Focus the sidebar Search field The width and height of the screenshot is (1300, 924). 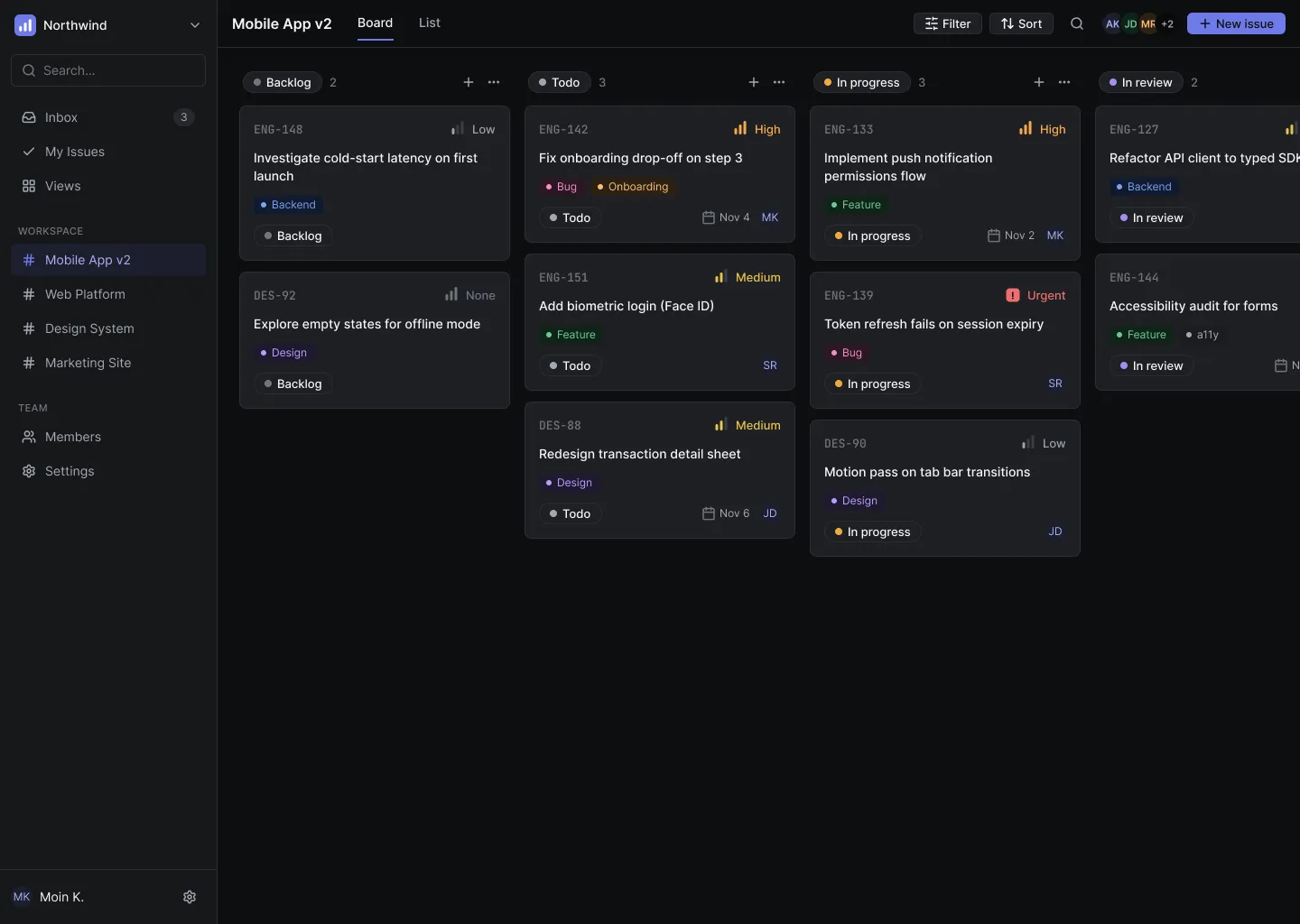point(108,70)
